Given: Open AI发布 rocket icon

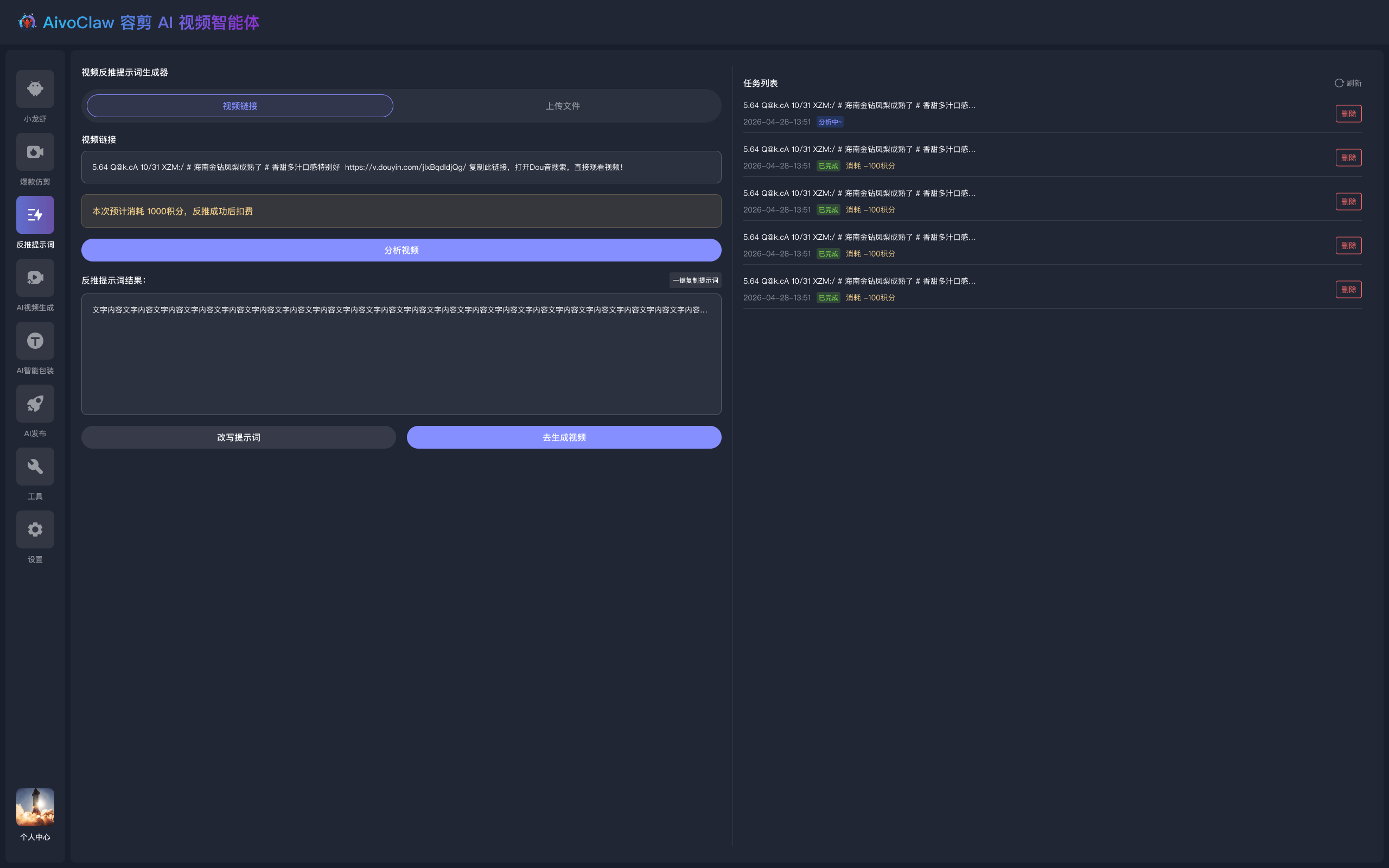Looking at the screenshot, I should (35, 404).
